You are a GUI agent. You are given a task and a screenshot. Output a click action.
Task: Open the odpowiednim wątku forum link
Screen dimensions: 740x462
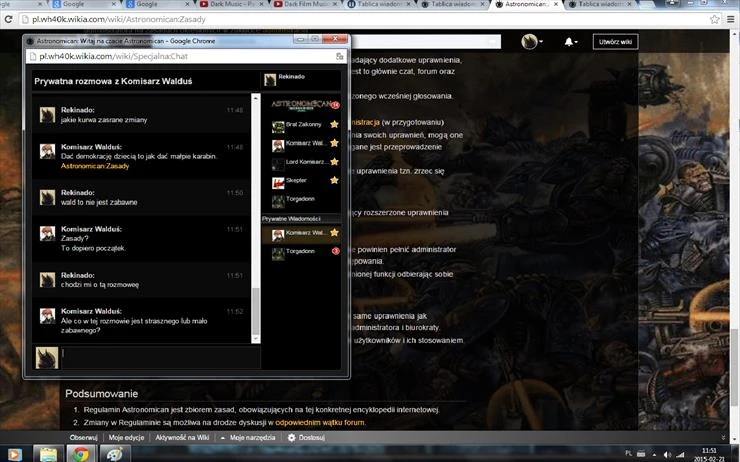[x=320, y=422]
